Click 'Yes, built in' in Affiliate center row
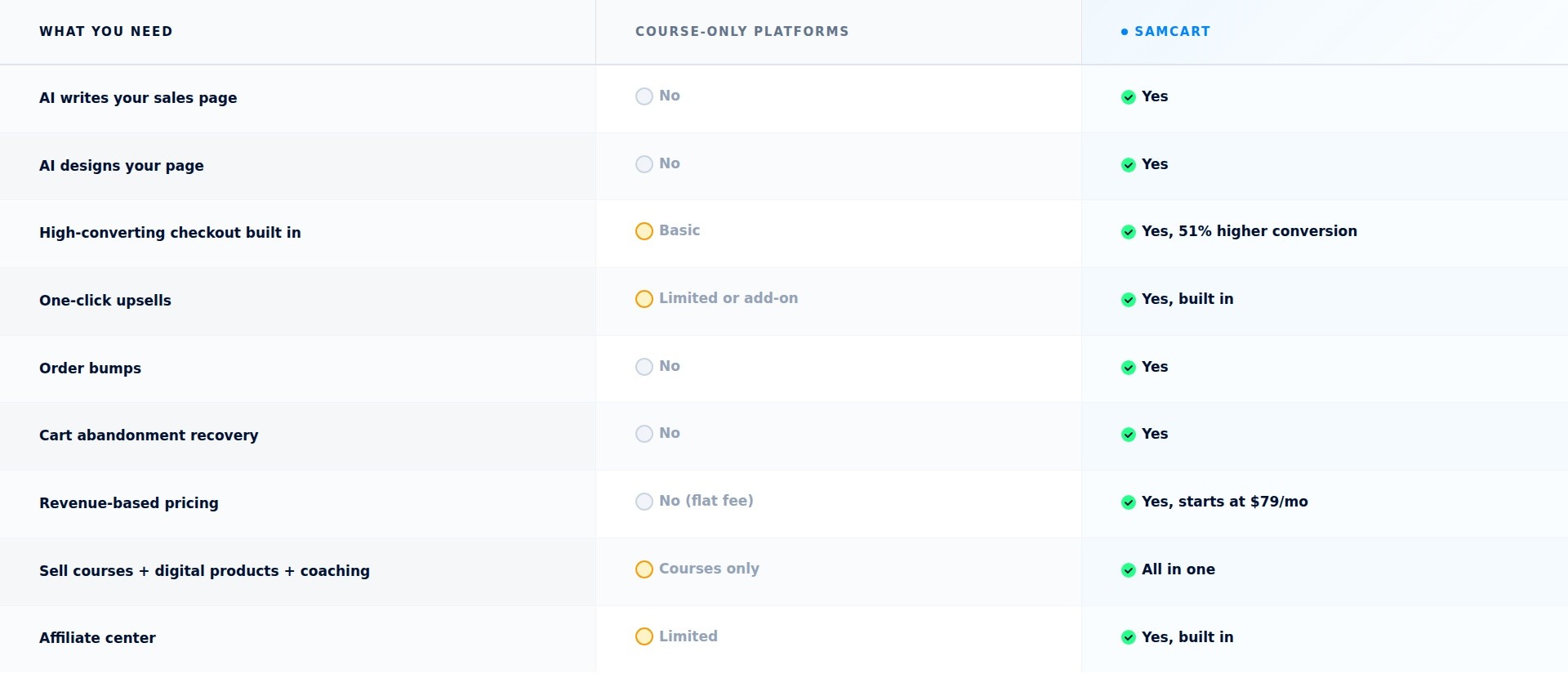 click(1187, 637)
